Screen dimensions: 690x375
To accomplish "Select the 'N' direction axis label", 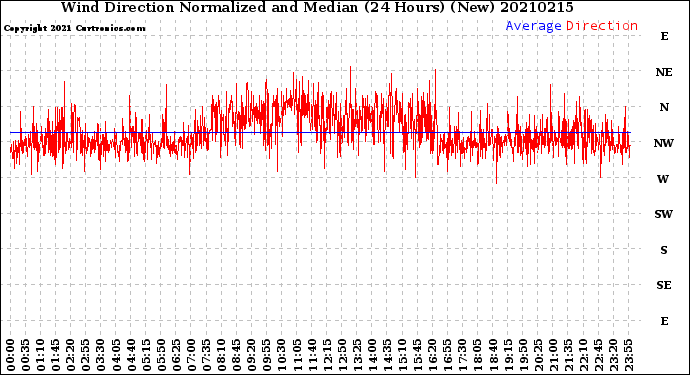I will point(664,107).
